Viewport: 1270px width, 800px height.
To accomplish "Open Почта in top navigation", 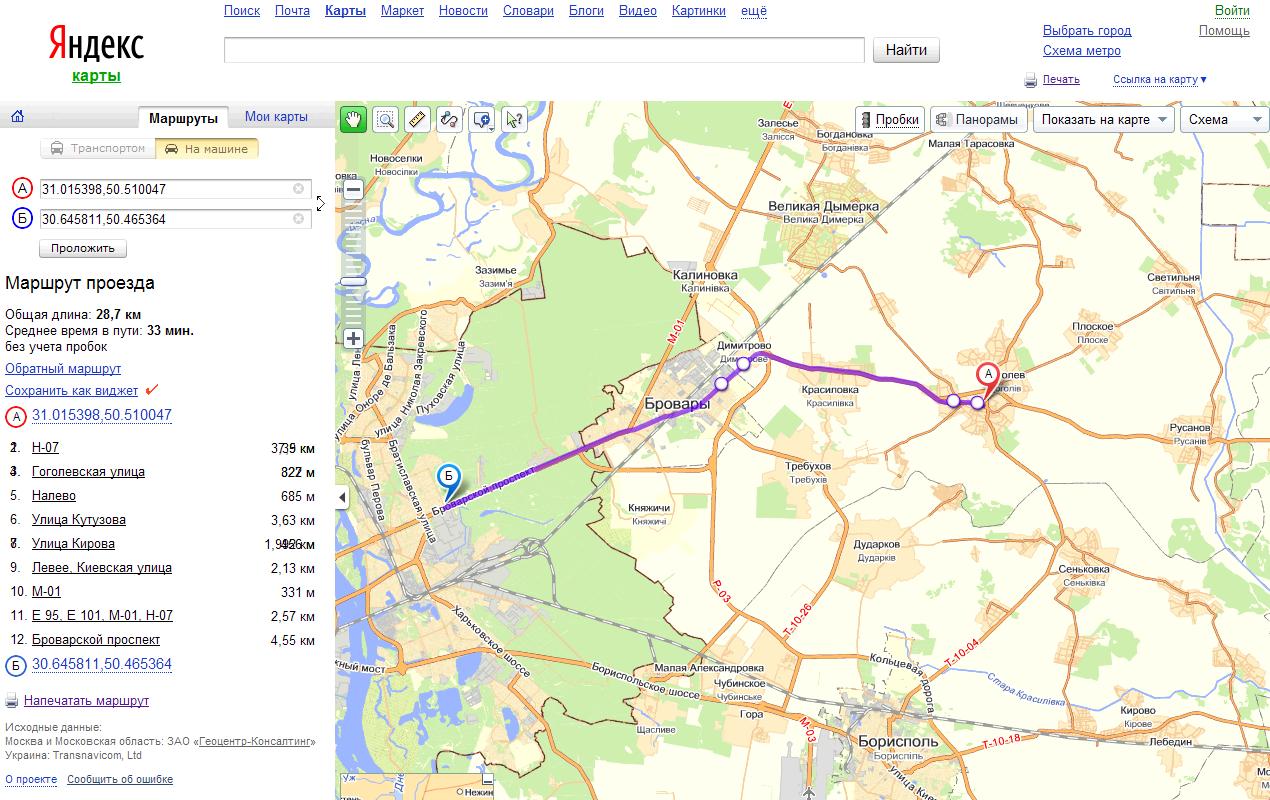I will pyautogui.click(x=292, y=11).
